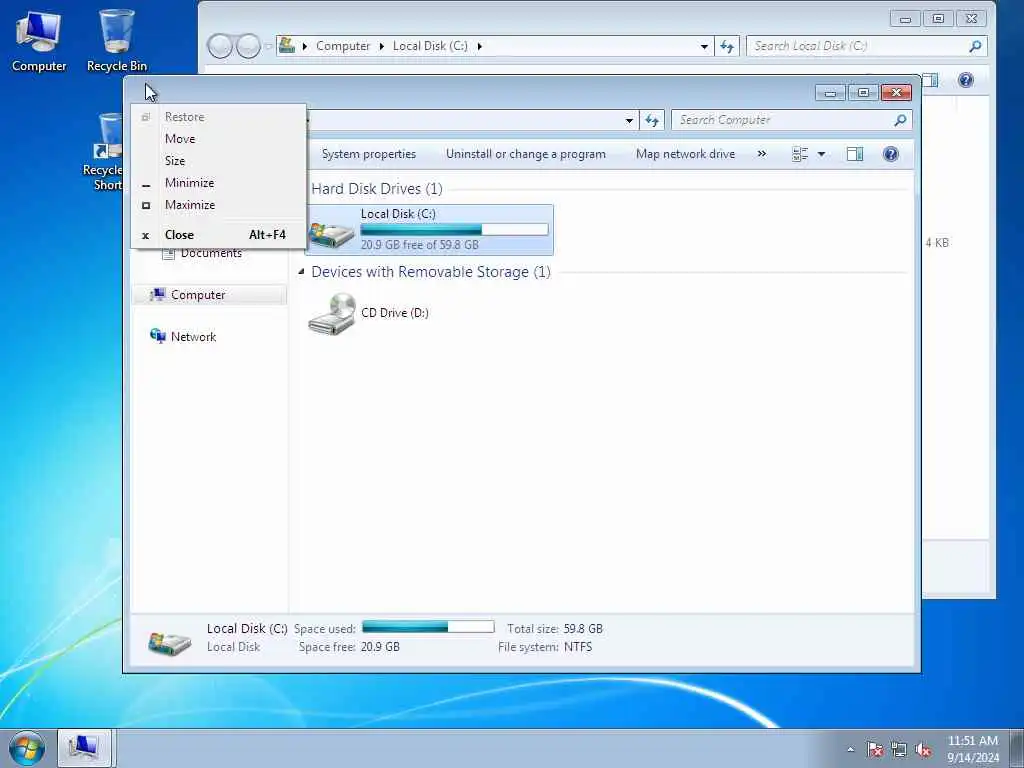This screenshot has height=768, width=1024.
Task: Click the address bar computer icon in back window
Action: (x=286, y=46)
